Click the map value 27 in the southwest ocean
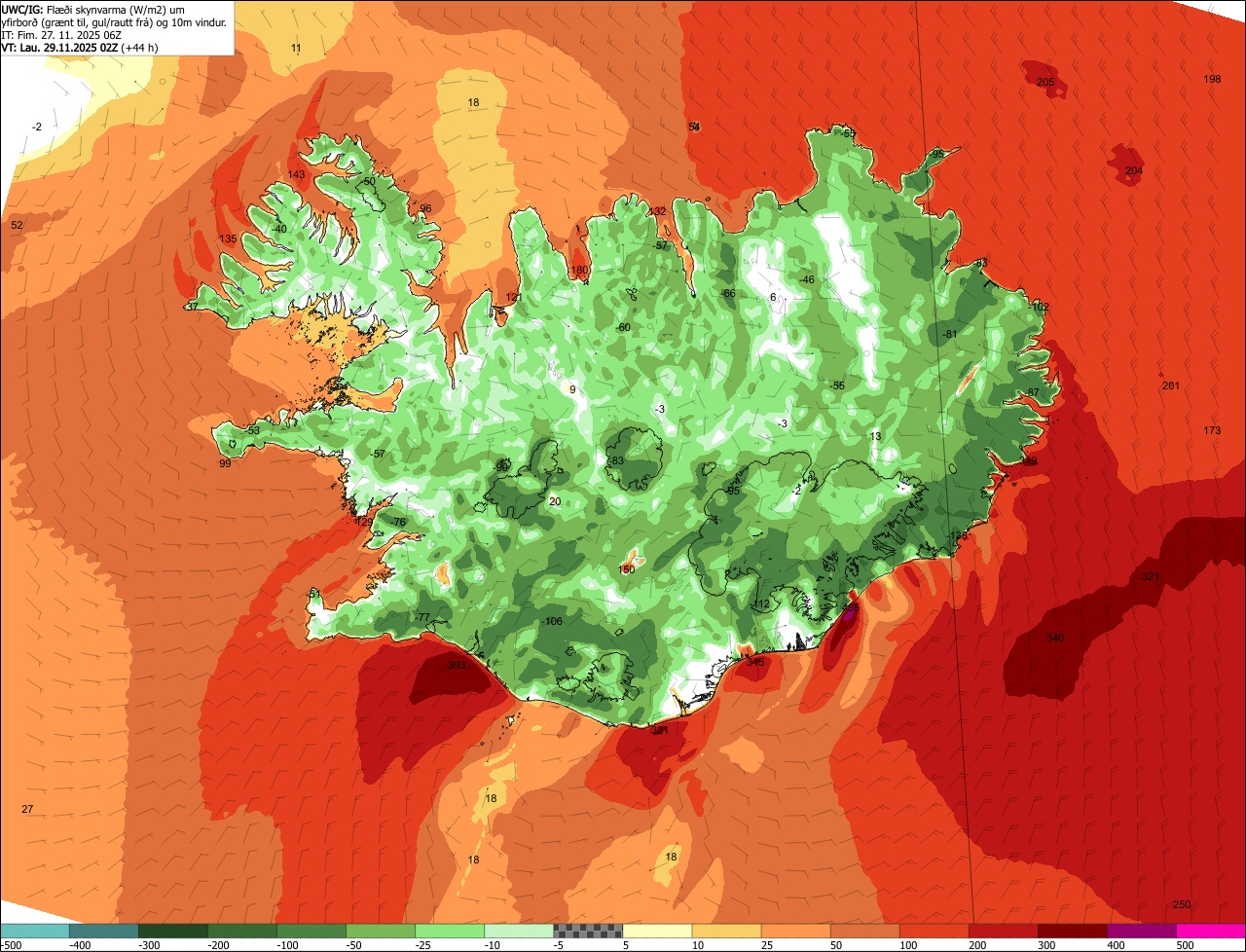Screen dimensions: 1246x952 27,810
